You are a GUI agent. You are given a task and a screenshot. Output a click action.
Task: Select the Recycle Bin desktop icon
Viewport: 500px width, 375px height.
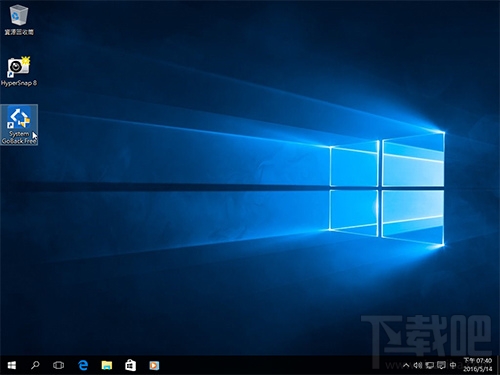coord(19,19)
